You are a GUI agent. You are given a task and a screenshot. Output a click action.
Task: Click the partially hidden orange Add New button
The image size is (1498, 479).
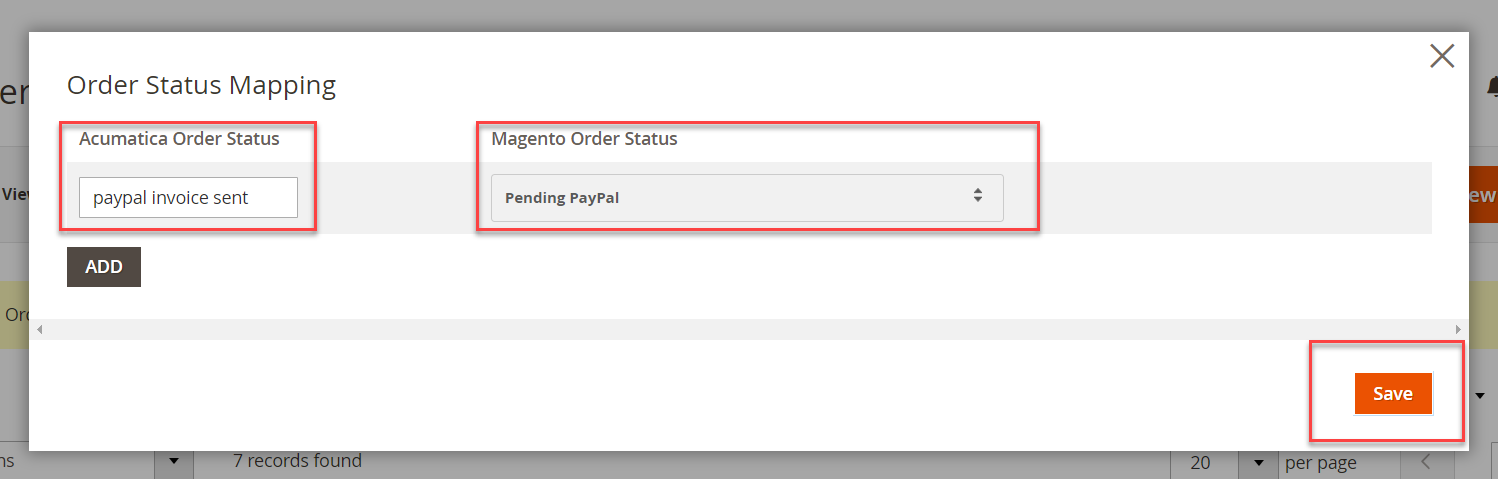(x=1483, y=196)
